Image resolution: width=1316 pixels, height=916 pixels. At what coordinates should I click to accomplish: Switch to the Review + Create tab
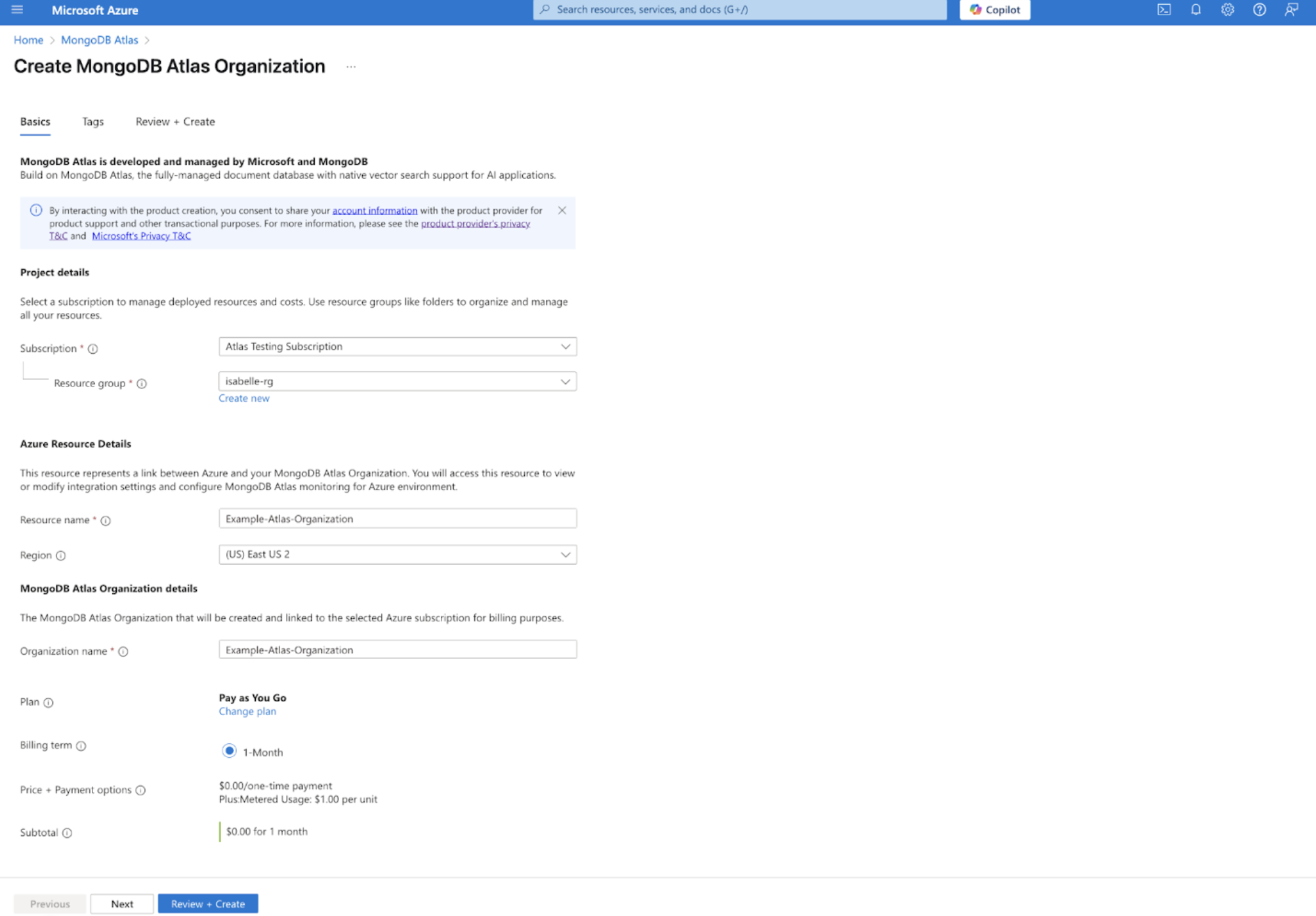175,121
